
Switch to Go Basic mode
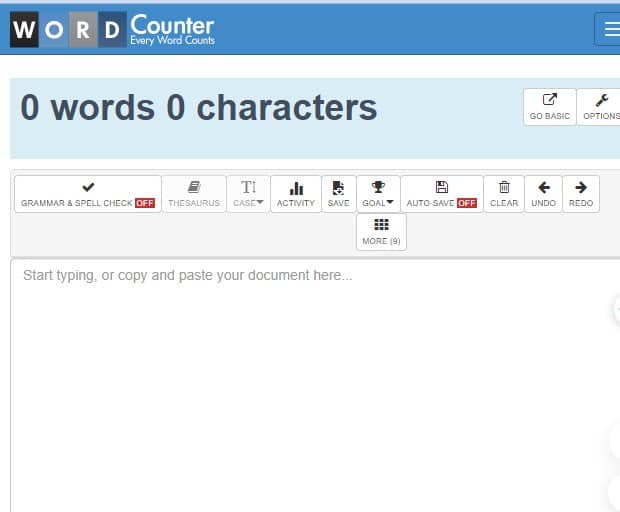click(549, 107)
